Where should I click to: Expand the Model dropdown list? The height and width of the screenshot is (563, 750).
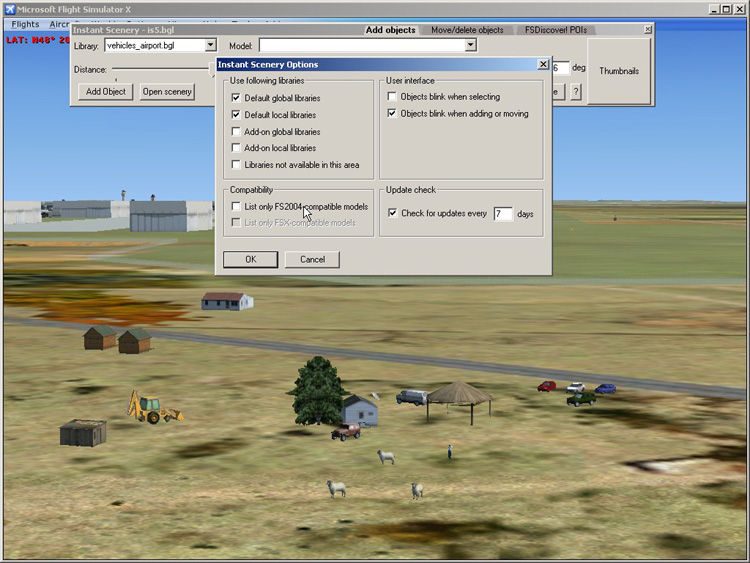coord(471,45)
